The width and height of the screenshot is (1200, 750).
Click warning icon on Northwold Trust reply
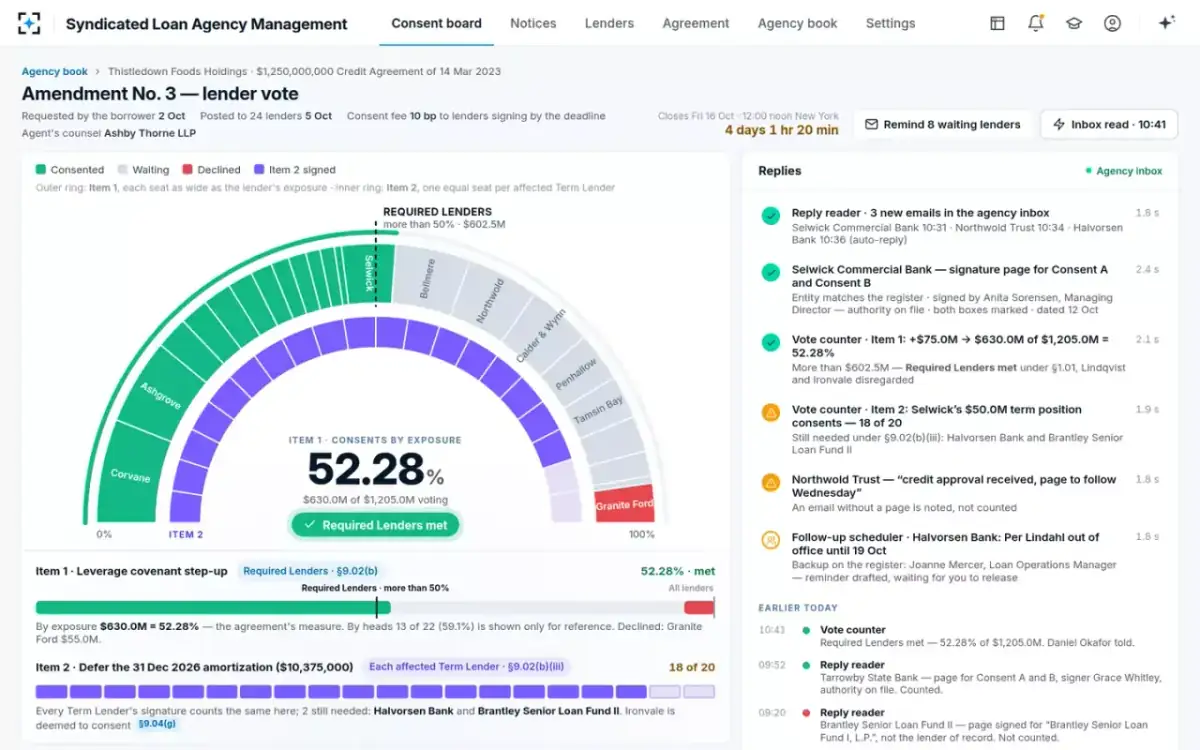(x=770, y=482)
